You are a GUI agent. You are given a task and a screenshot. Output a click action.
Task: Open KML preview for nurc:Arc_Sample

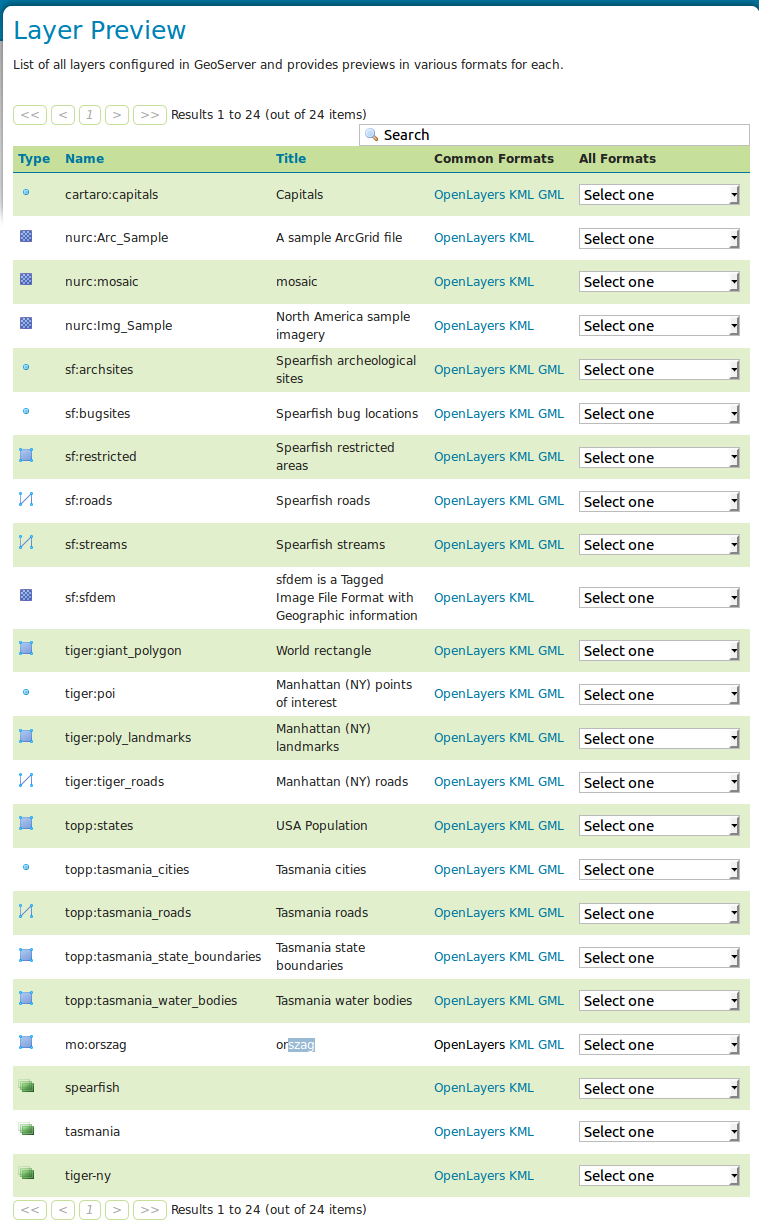[x=522, y=238]
